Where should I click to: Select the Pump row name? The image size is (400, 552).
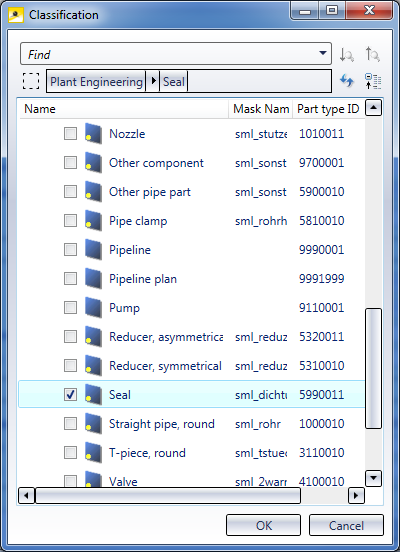click(x=124, y=308)
